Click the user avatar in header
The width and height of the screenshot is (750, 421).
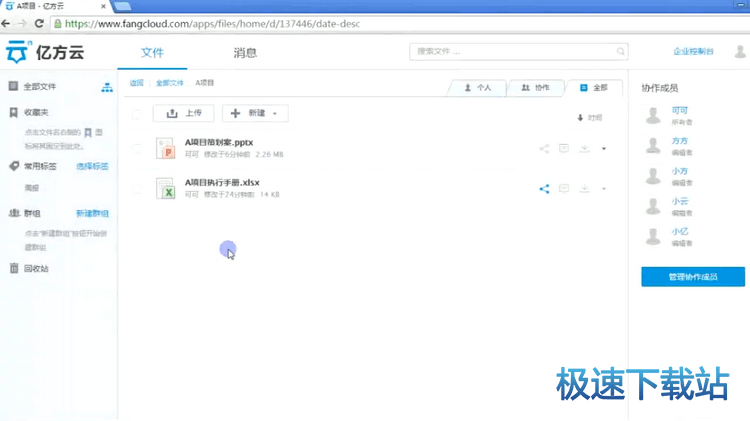tap(740, 51)
